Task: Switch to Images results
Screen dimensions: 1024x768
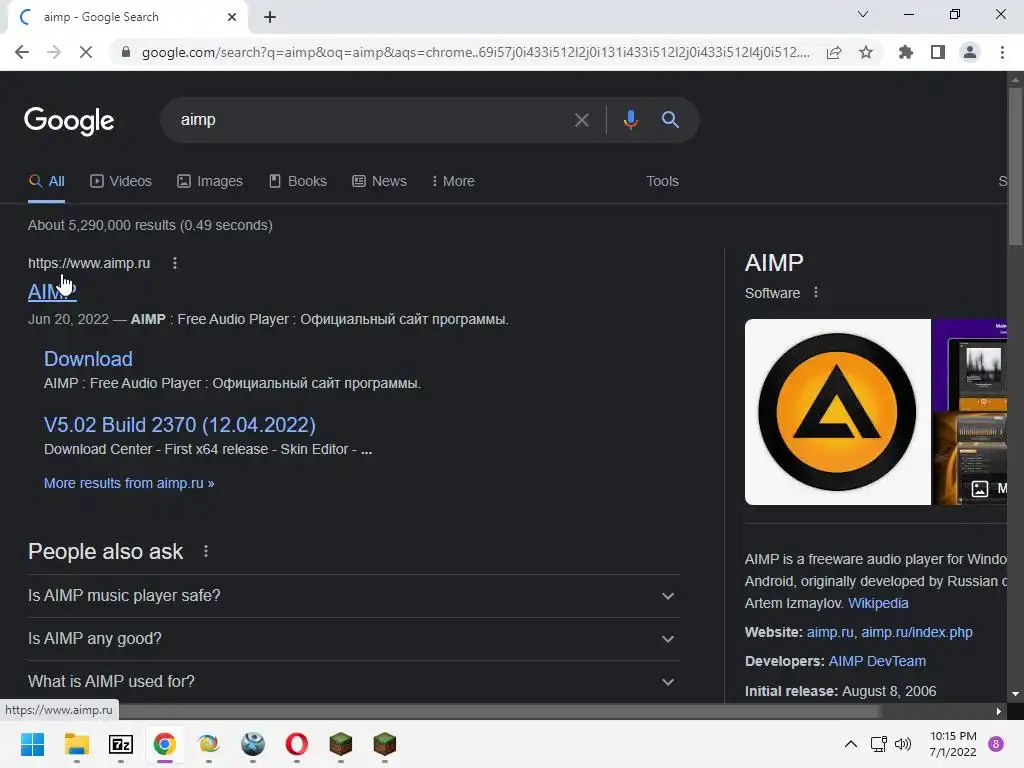Action: coord(210,182)
